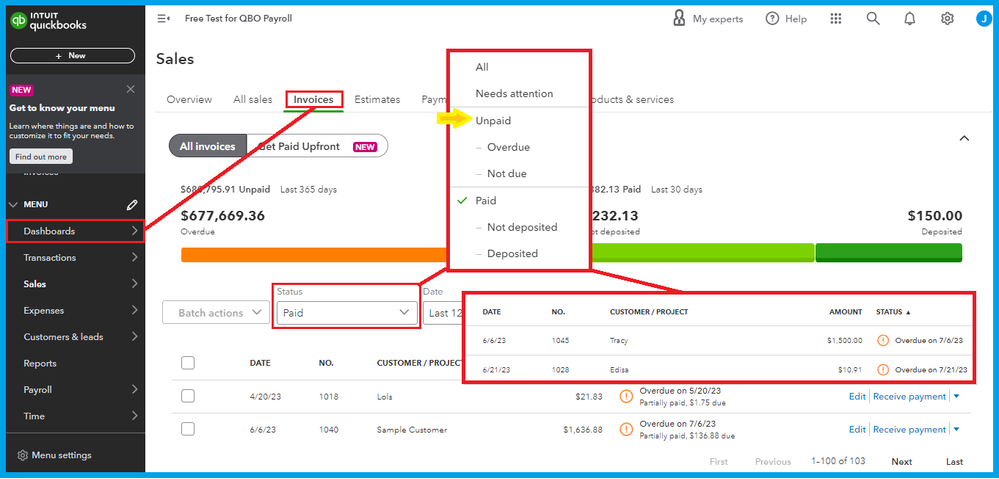Image resolution: width=999 pixels, height=479 pixels.
Task: Click the dark green Deposited bar
Action: click(889, 253)
